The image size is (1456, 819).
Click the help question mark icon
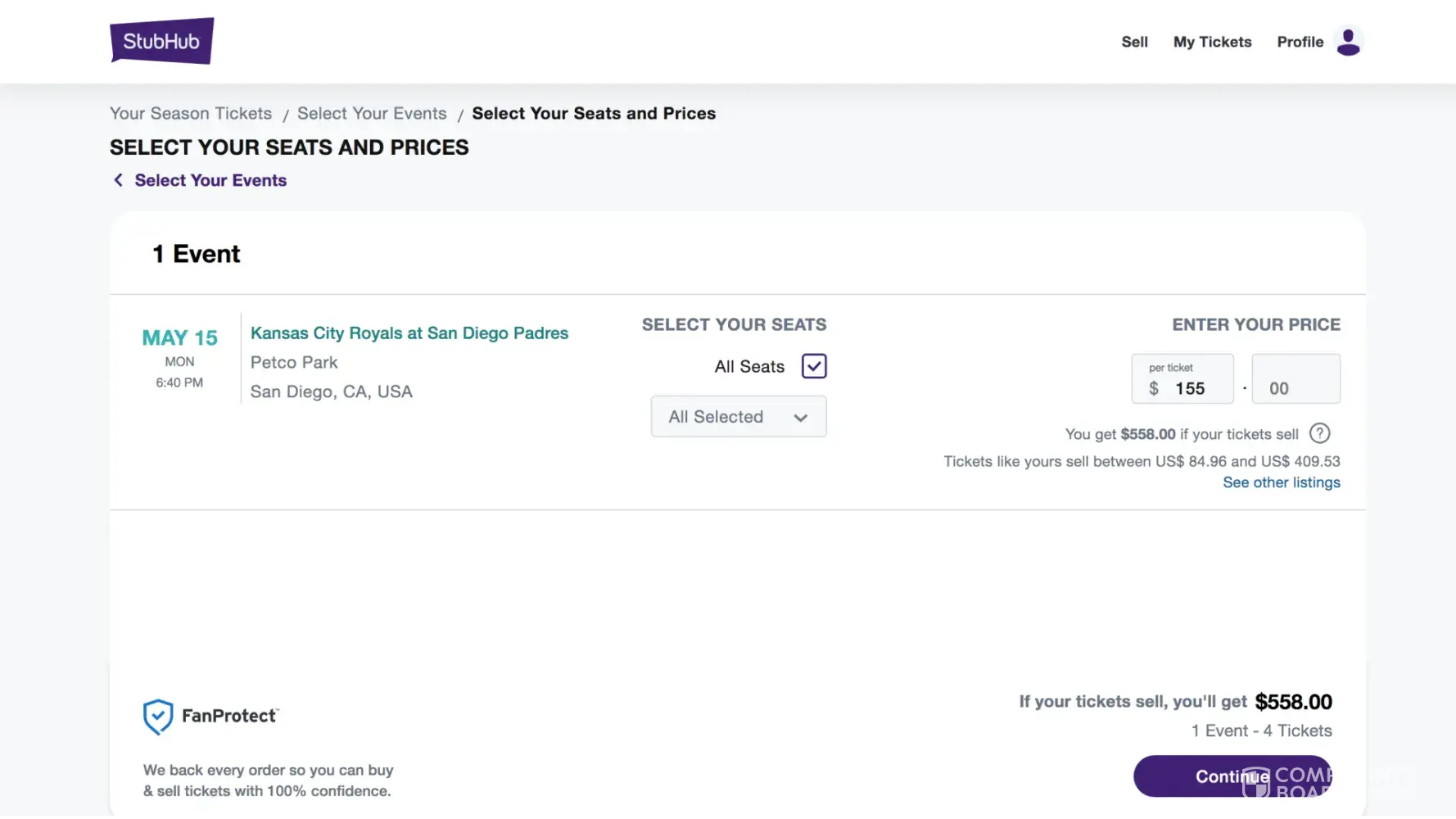[x=1319, y=433]
